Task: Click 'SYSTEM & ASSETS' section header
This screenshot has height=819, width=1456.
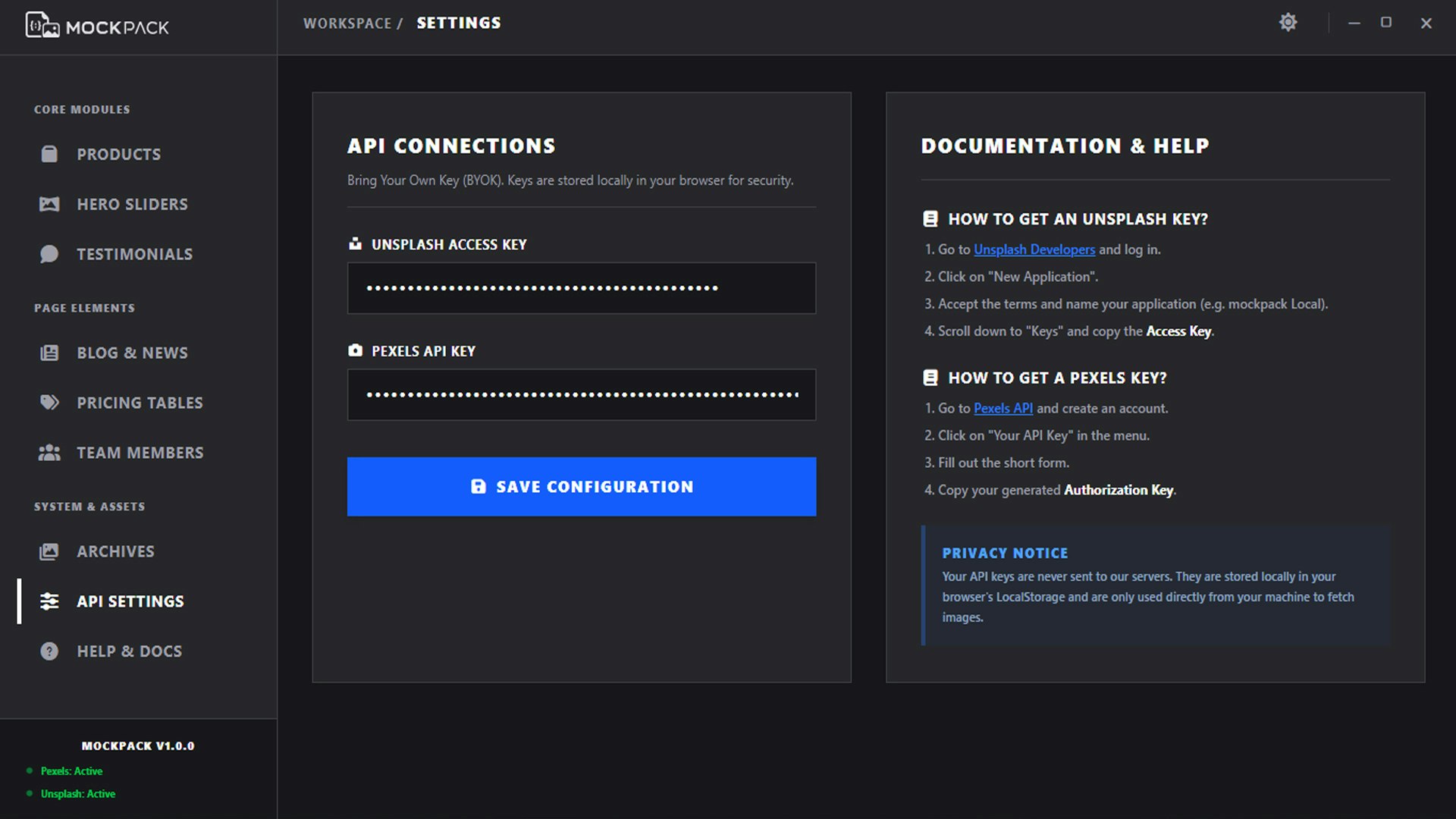Action: 89,507
